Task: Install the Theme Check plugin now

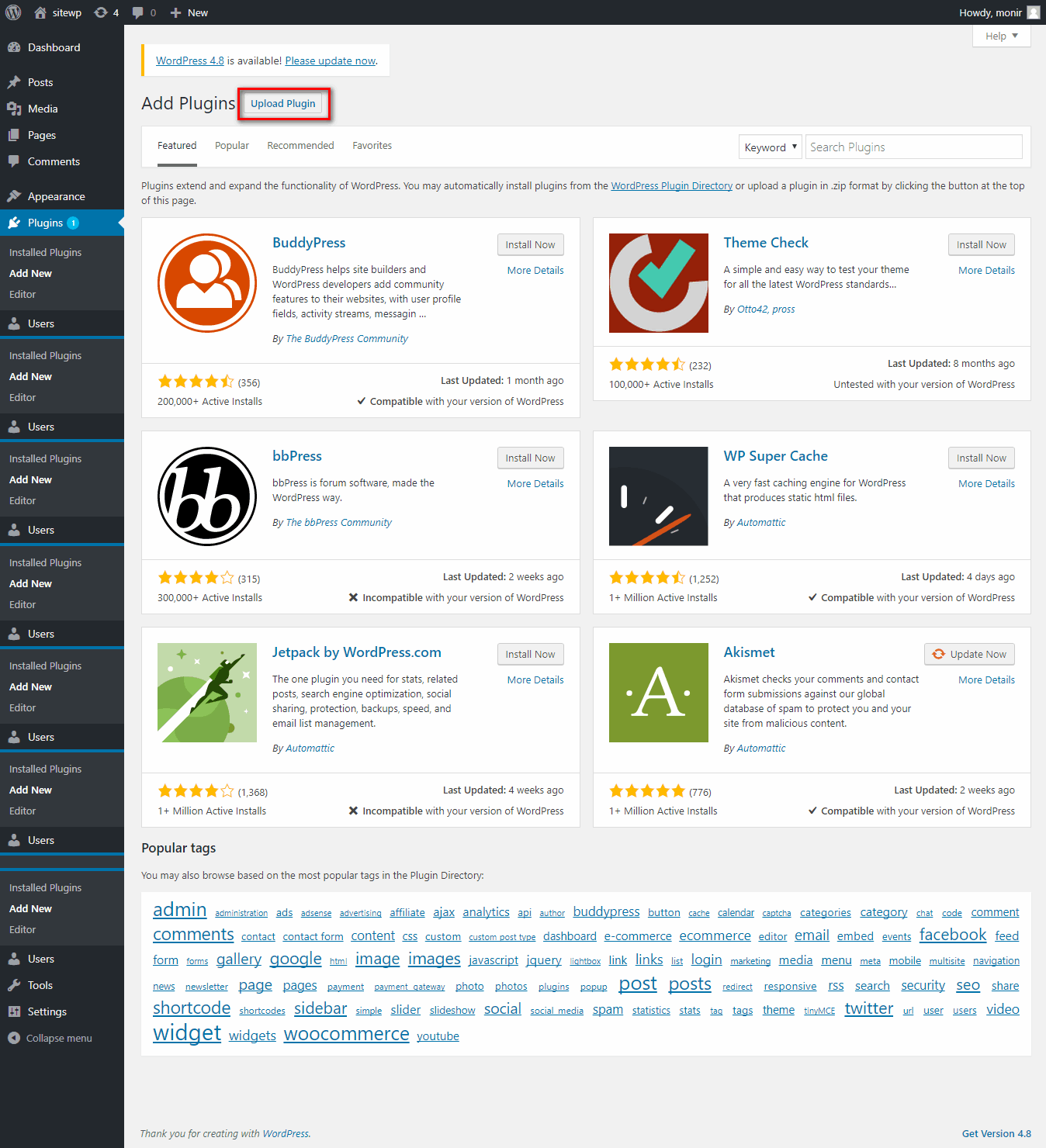Action: [x=982, y=244]
